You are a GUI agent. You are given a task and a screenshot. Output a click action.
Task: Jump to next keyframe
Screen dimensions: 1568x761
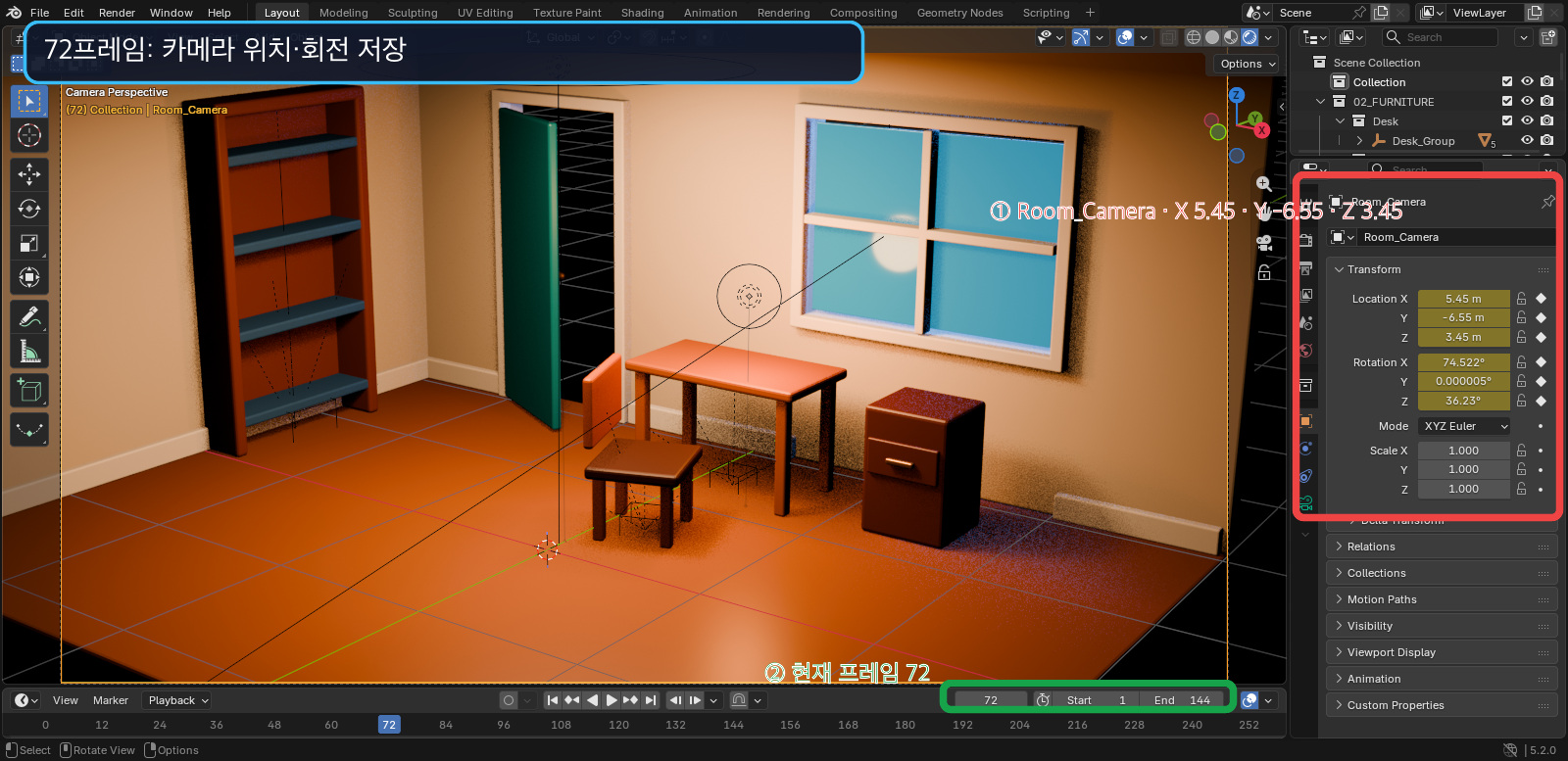(x=630, y=700)
